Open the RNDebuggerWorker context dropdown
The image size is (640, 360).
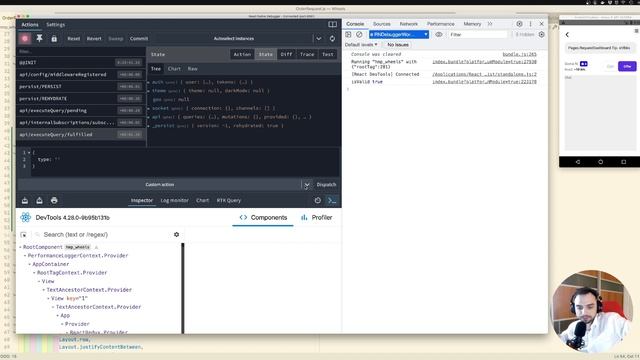(x=399, y=35)
